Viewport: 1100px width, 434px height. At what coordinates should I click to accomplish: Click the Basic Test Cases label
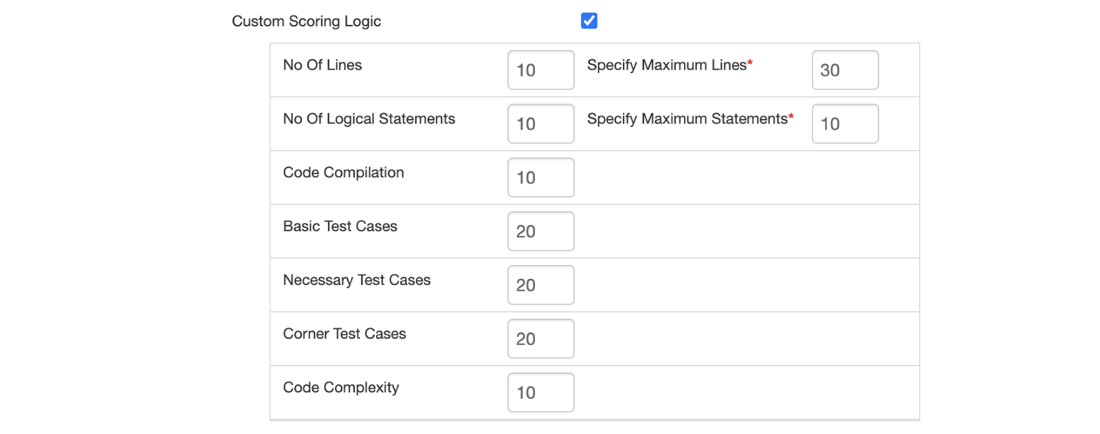tap(340, 227)
